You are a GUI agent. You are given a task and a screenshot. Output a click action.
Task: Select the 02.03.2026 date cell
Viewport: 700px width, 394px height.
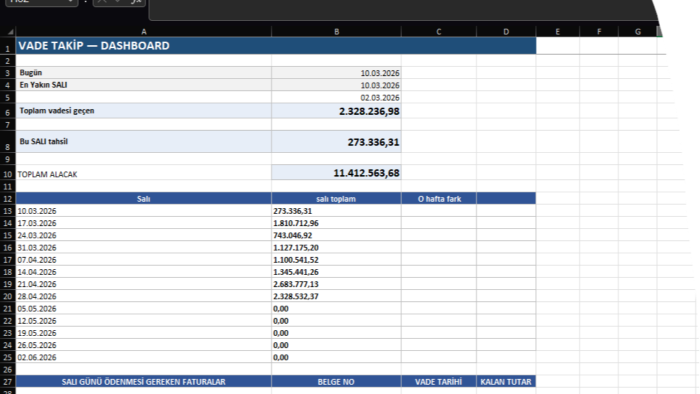(336, 97)
